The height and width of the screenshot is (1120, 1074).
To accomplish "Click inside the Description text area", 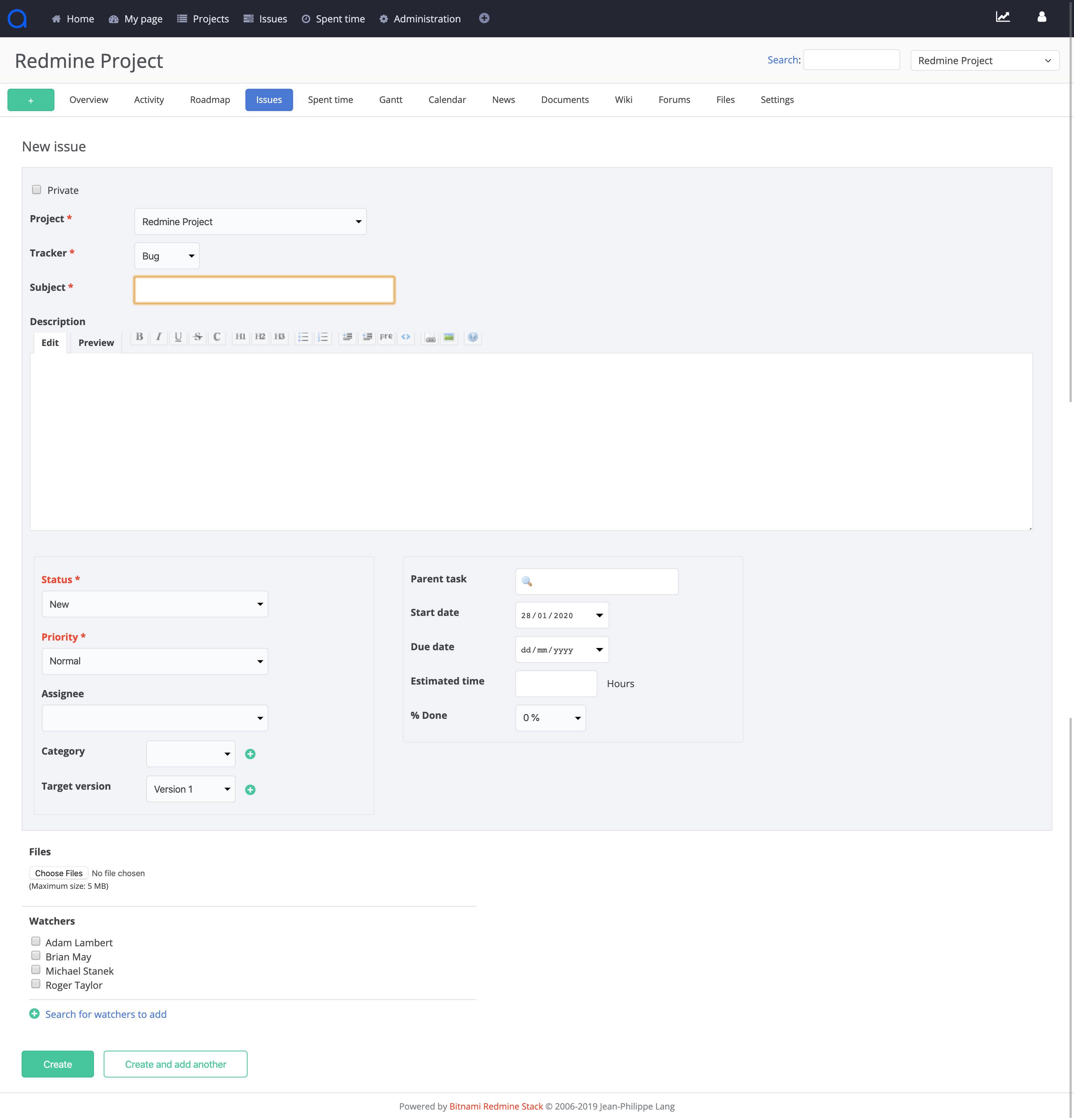I will 531,442.
